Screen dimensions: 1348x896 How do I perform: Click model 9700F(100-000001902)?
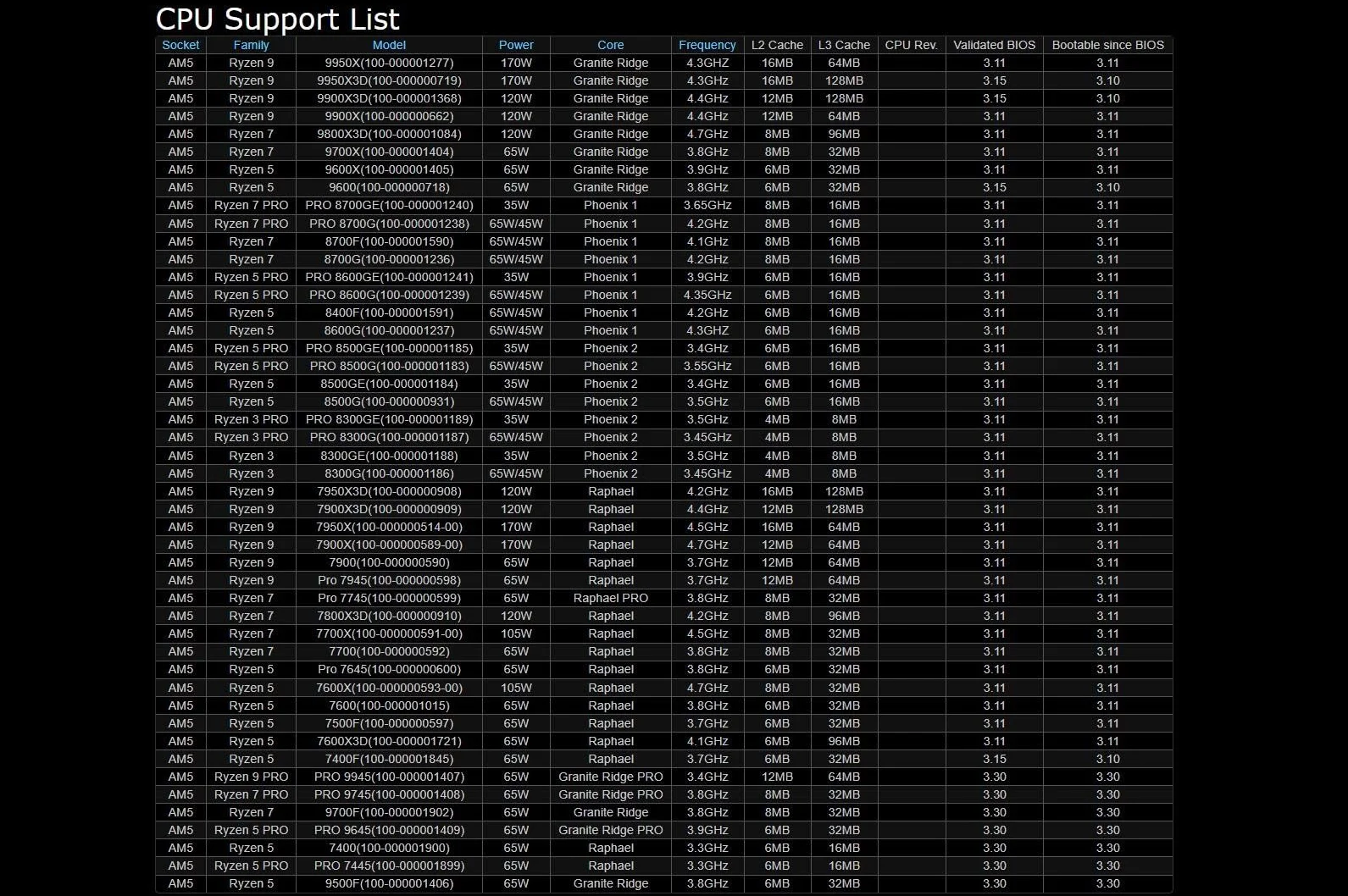click(389, 812)
